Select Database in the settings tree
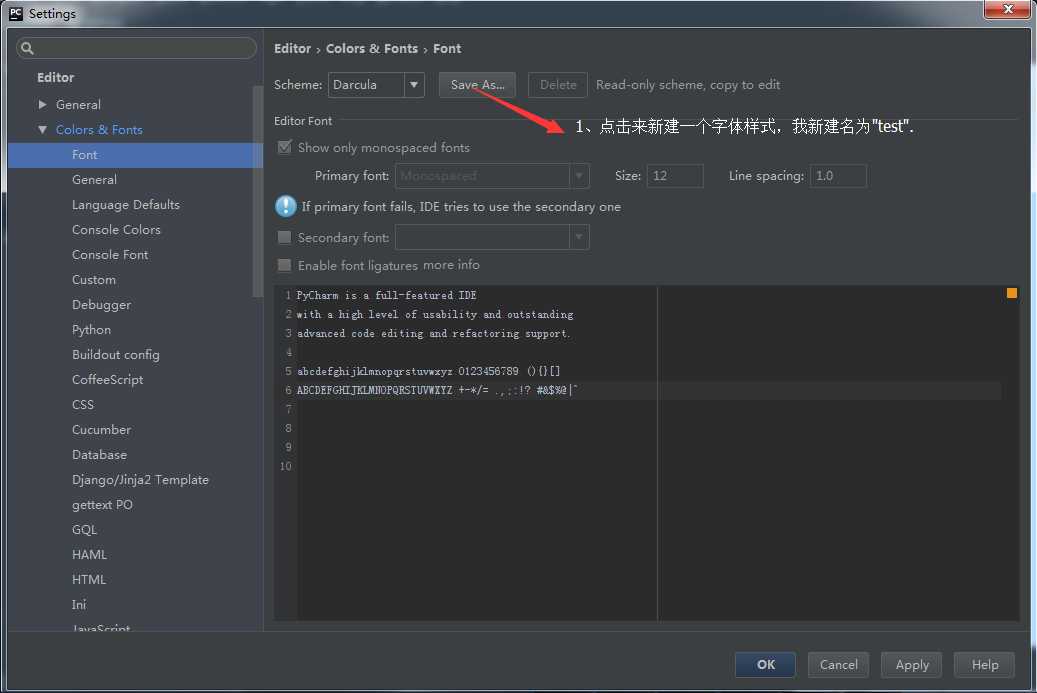The width and height of the screenshot is (1037, 693). point(99,455)
